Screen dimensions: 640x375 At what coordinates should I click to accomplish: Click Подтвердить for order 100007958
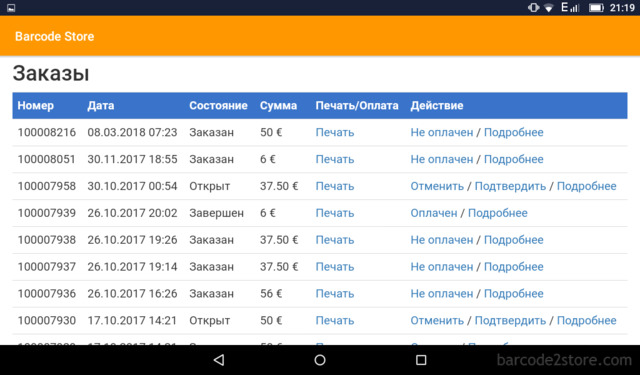(510, 186)
